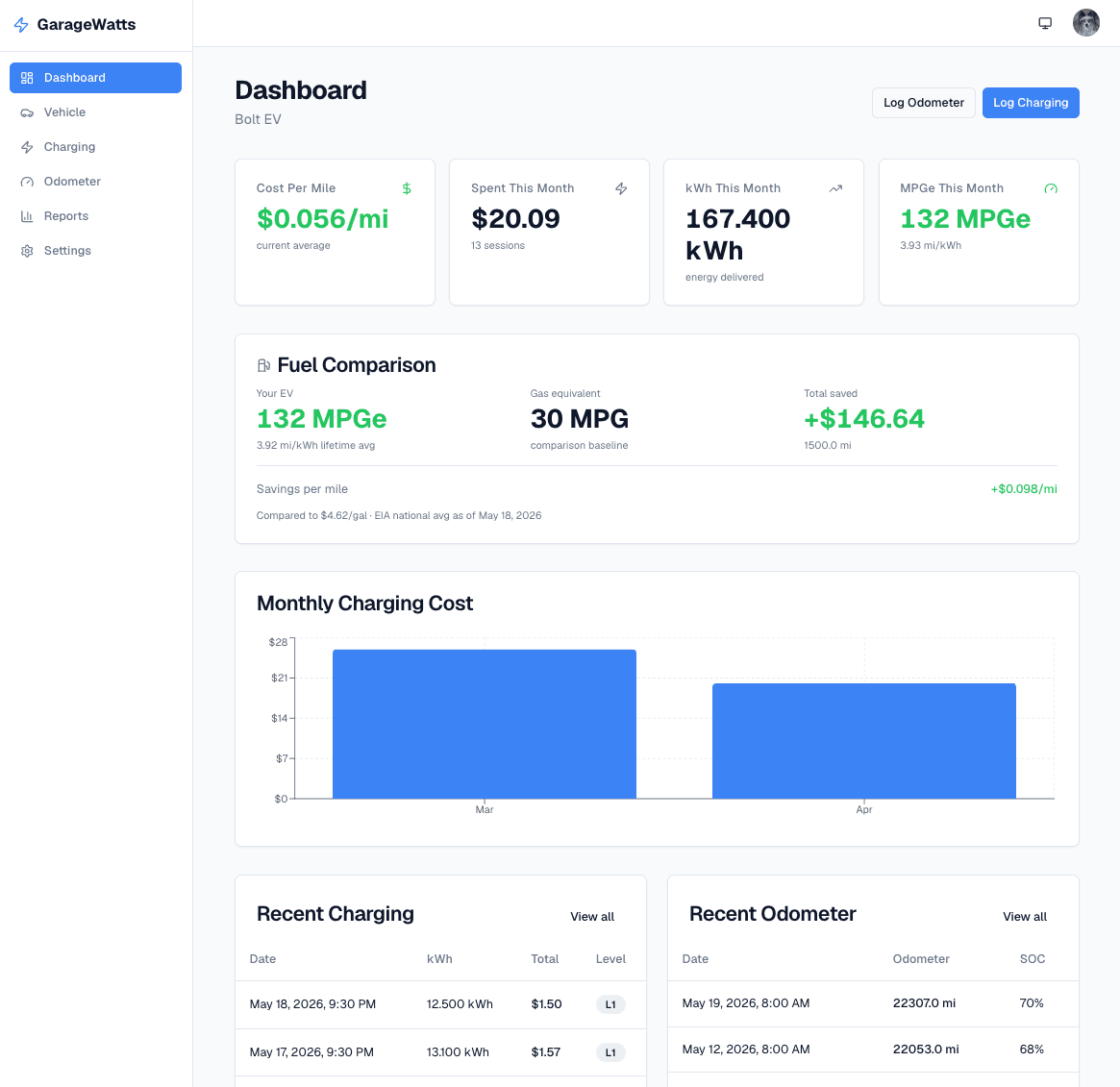The width and height of the screenshot is (1120, 1087).
Task: Click the Bolt EV vehicle subtitle
Action: (258, 119)
